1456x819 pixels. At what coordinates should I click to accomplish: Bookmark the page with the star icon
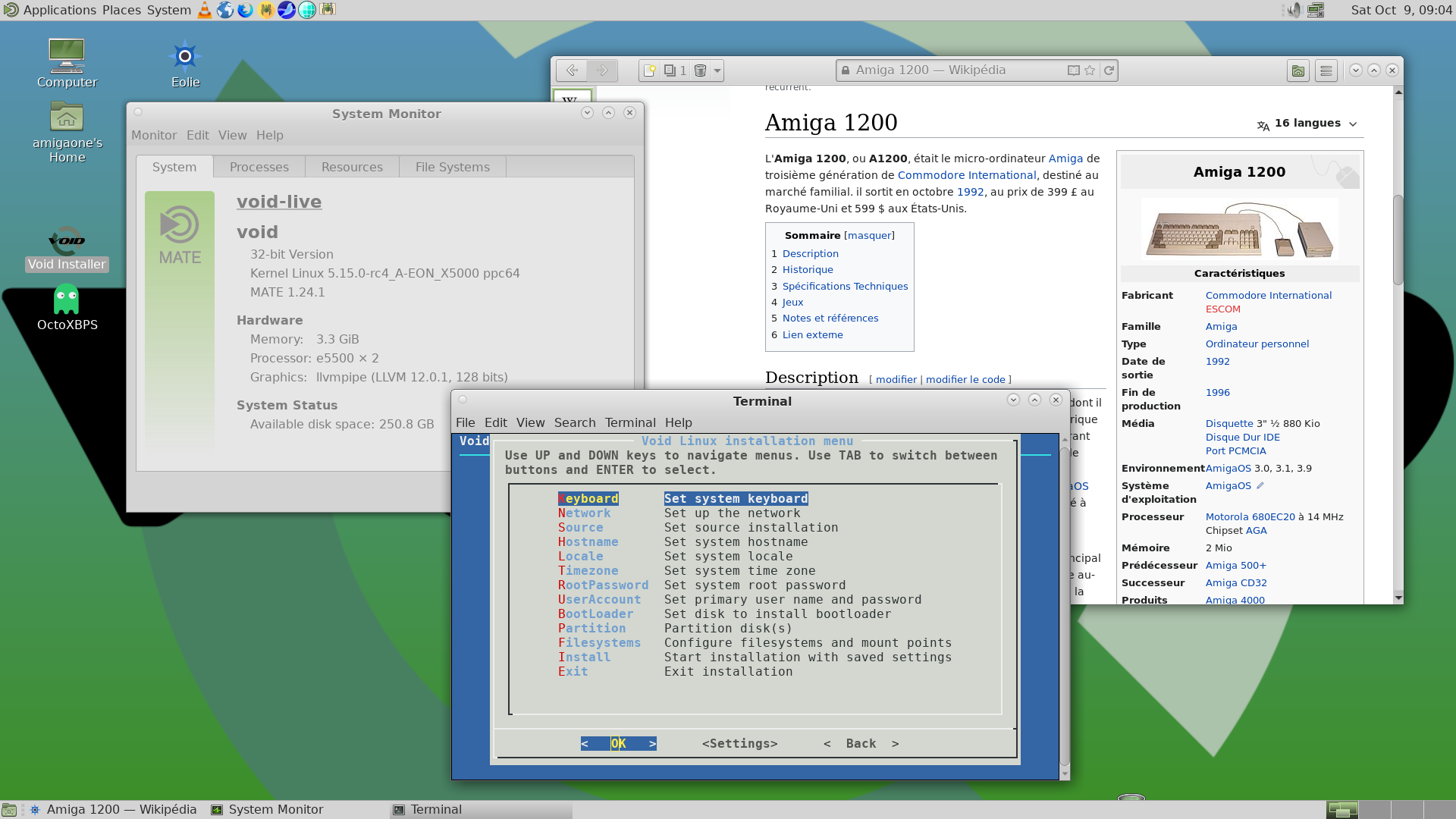coord(1090,71)
